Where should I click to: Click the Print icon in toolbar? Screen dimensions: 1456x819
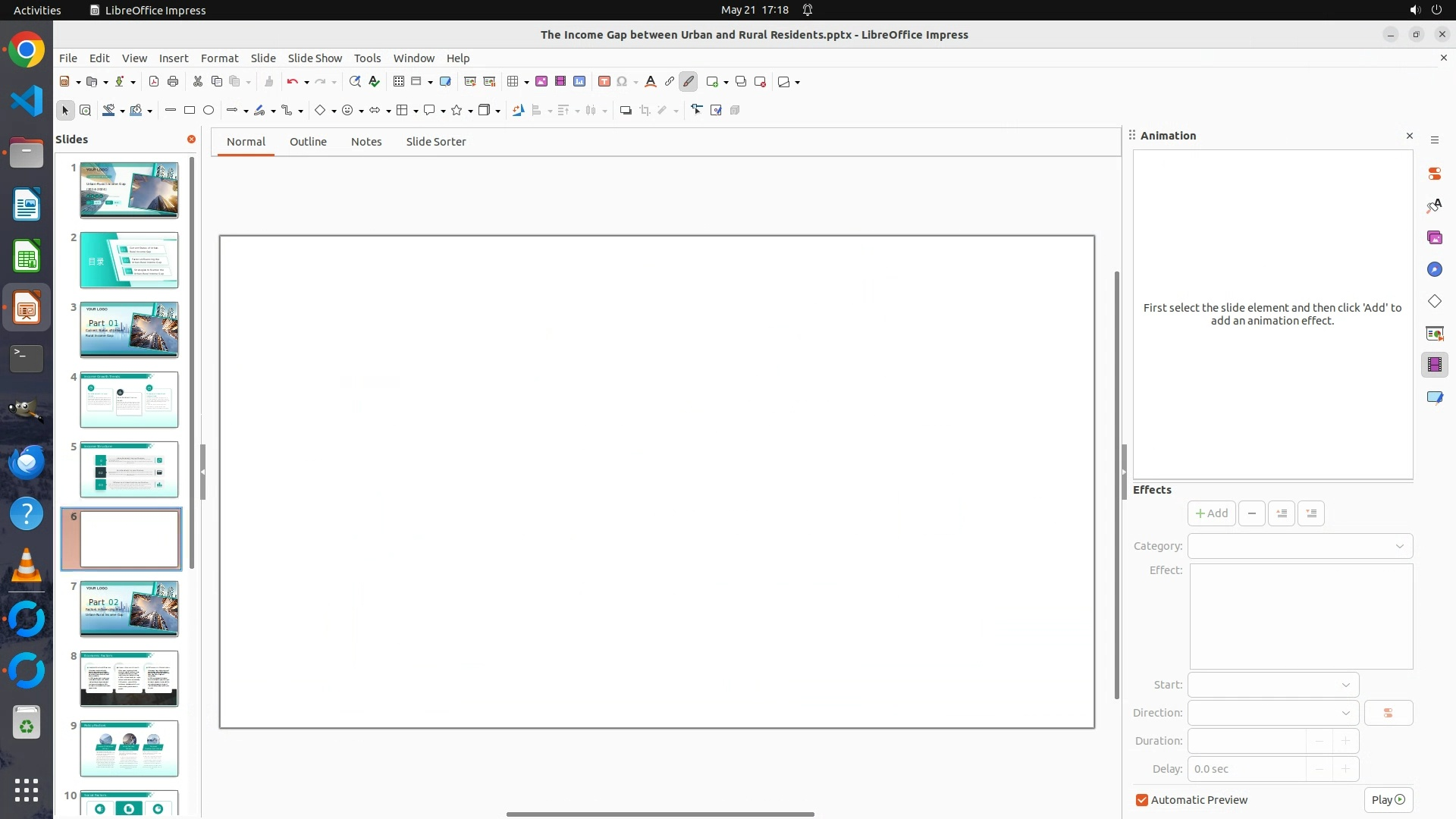point(173,82)
